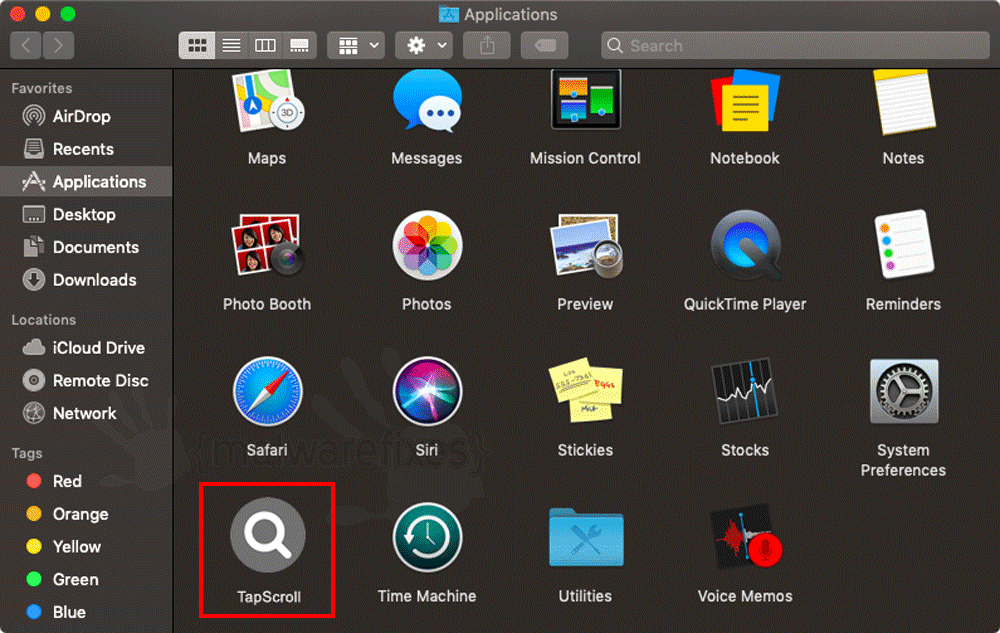
Task: Filter by the Orange tag
Action: 86,514
